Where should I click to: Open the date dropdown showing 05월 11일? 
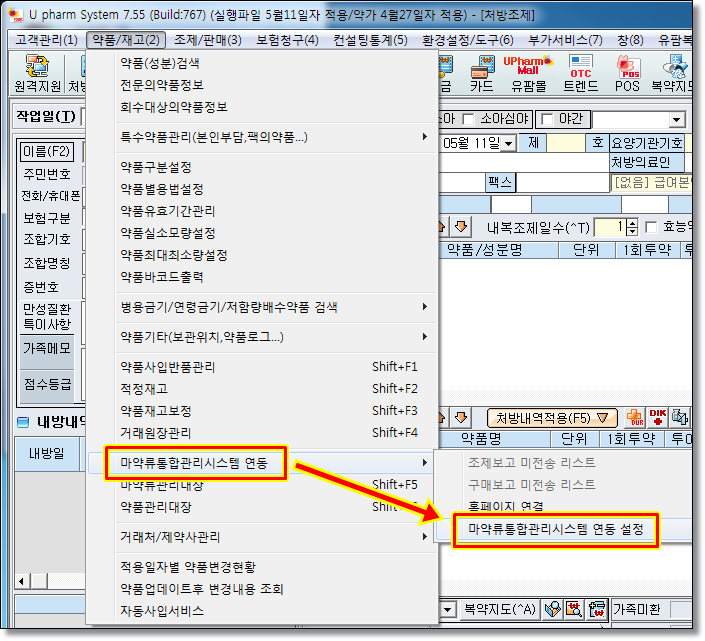[509, 143]
